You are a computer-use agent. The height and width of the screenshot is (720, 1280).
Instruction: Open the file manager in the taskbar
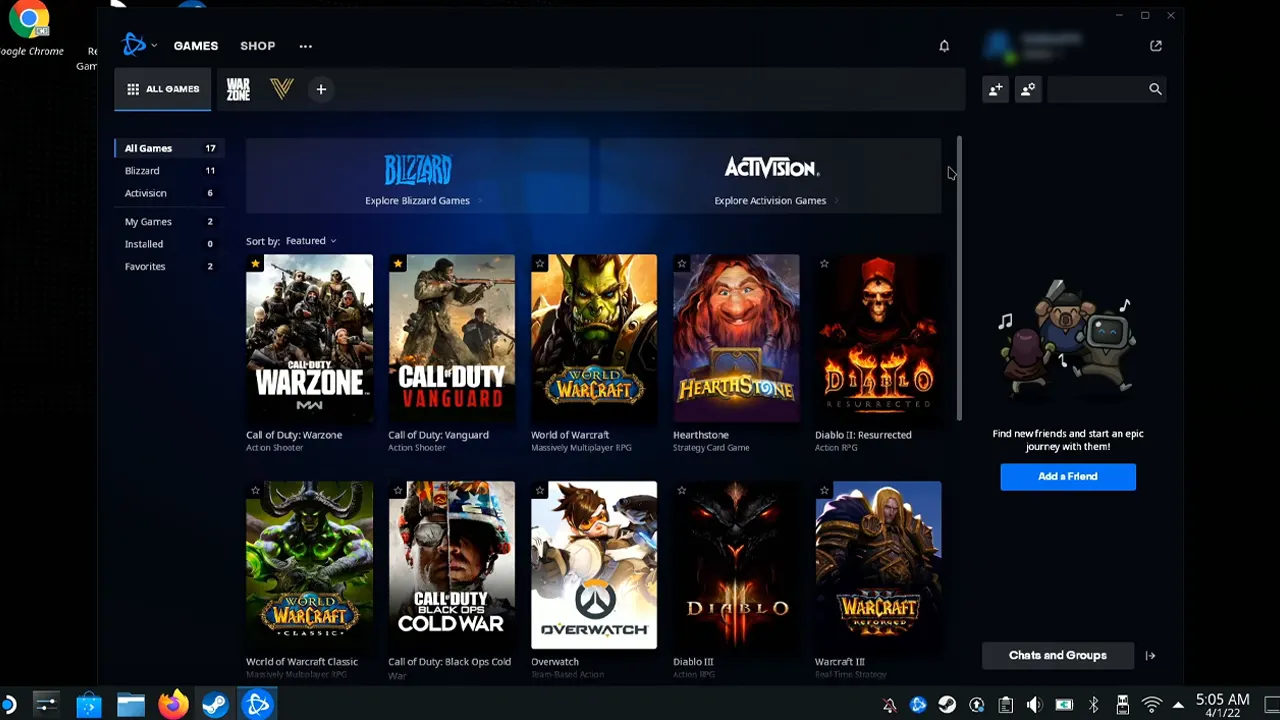click(131, 705)
